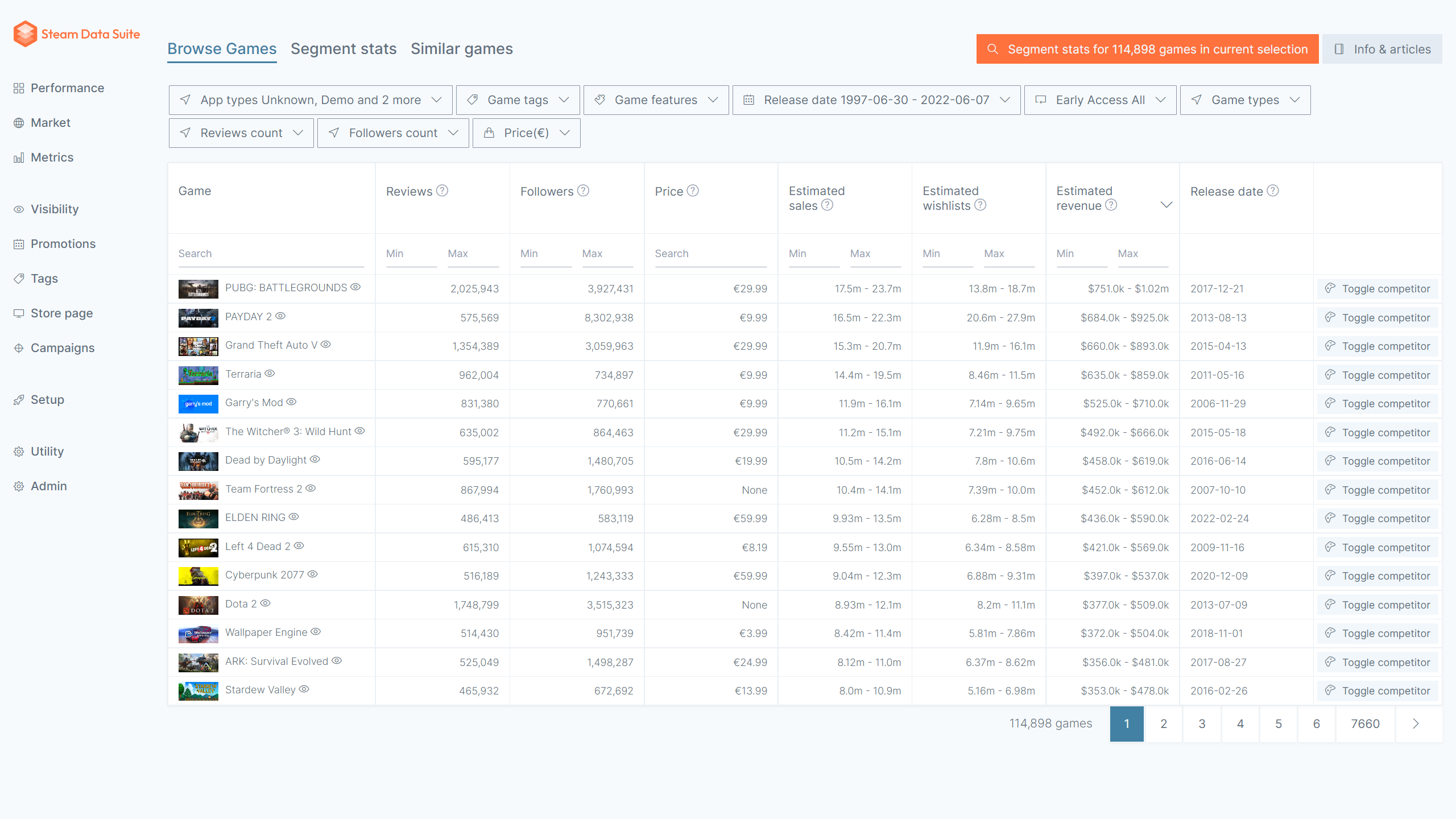Open the Market globe icon
1456x819 pixels.
(x=19, y=123)
